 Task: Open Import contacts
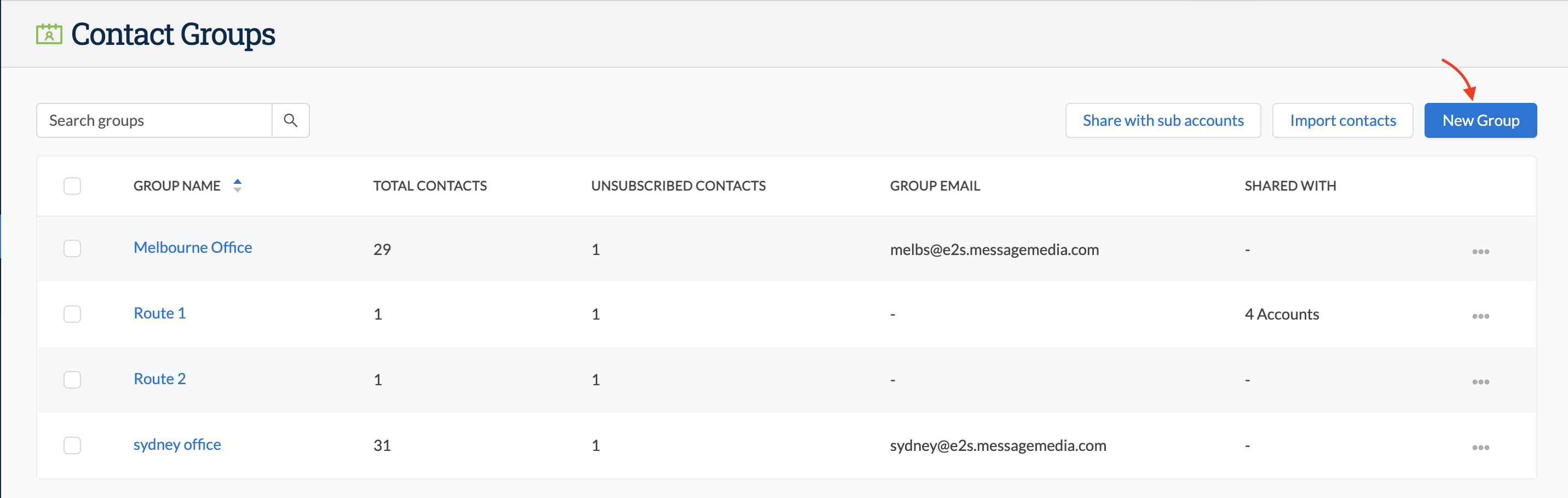[x=1342, y=120]
